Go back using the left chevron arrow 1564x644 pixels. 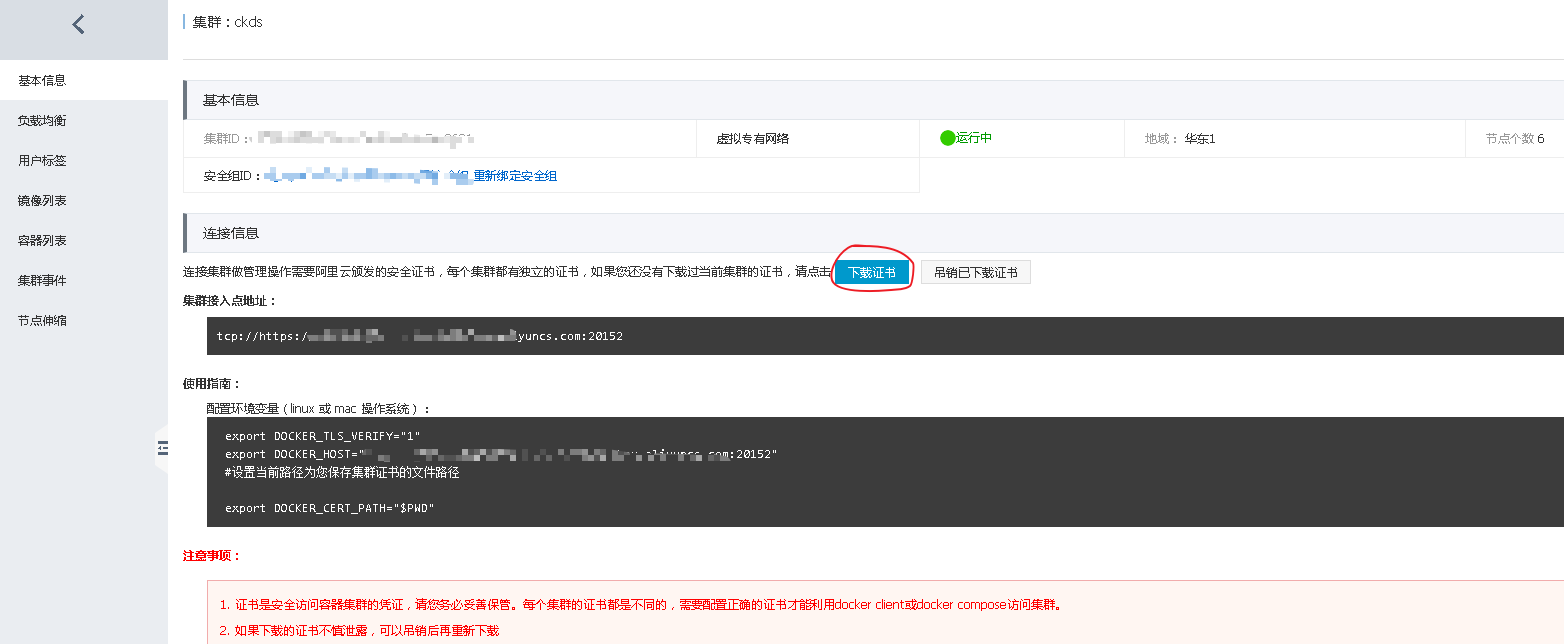coord(79,25)
